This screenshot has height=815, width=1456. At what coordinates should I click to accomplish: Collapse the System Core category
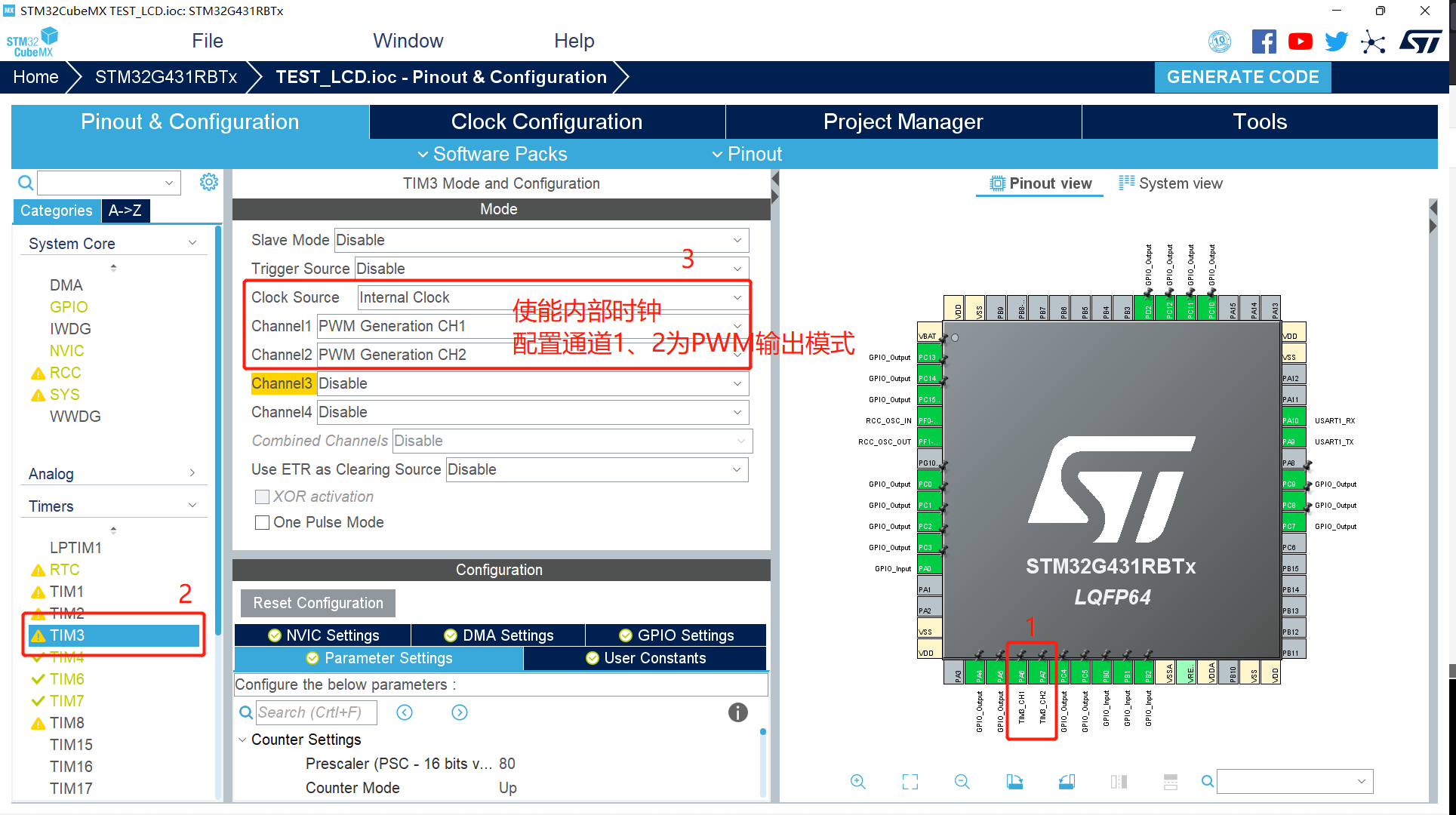[192, 243]
